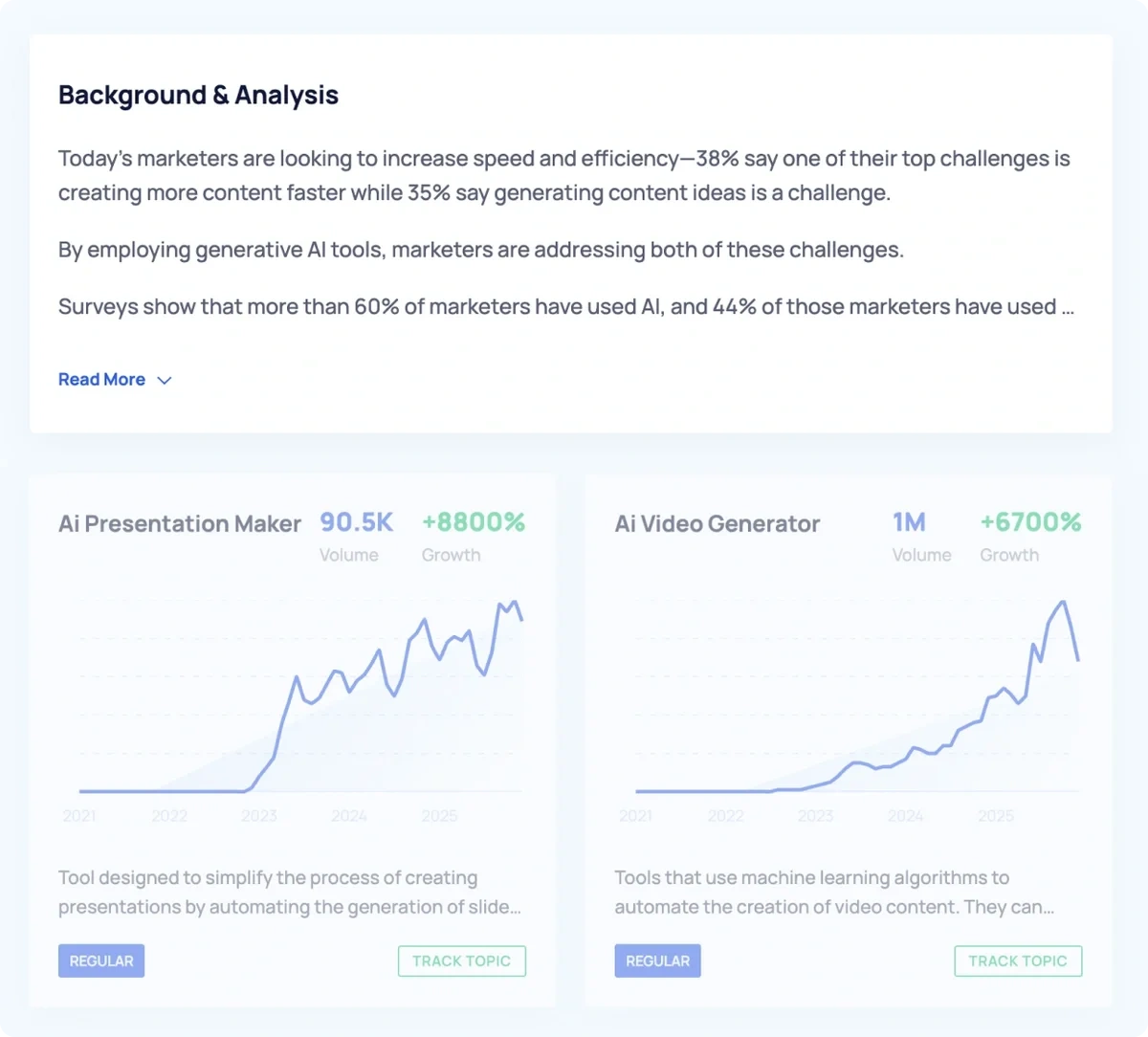Click the 2025 axis label on video chart
The width and height of the screenshot is (1148, 1037).
[995, 815]
